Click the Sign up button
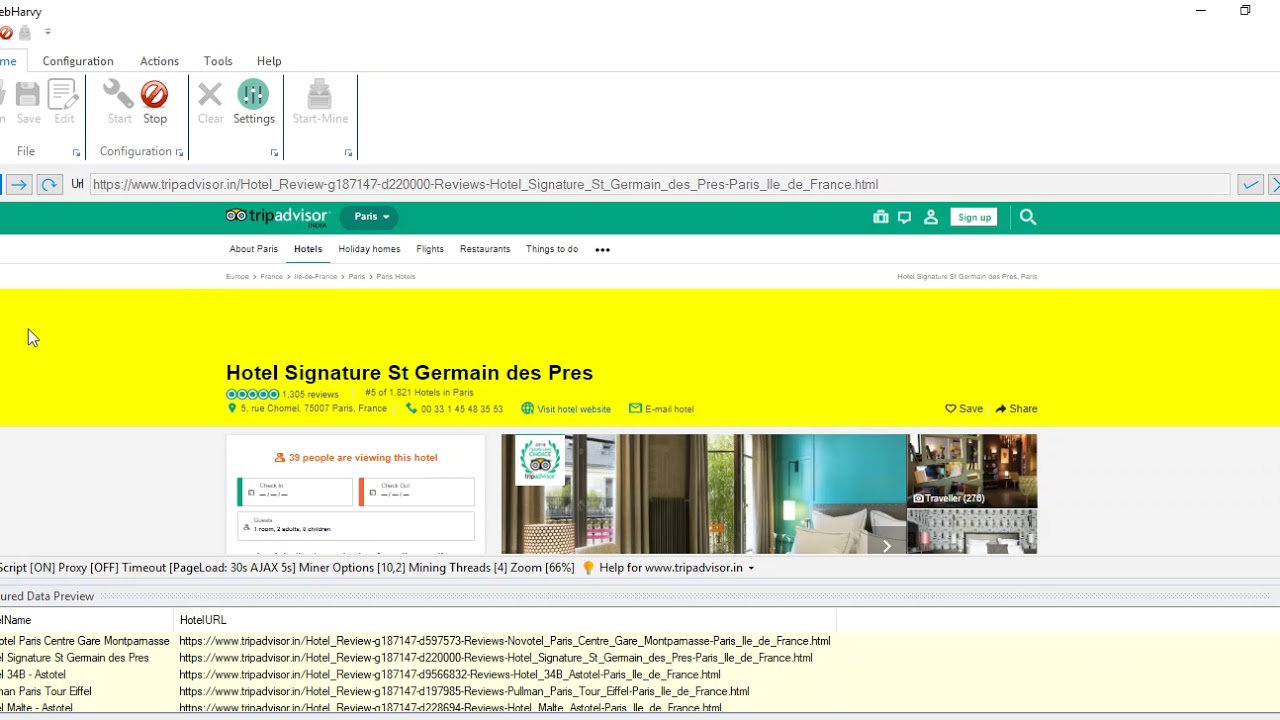 [x=974, y=217]
